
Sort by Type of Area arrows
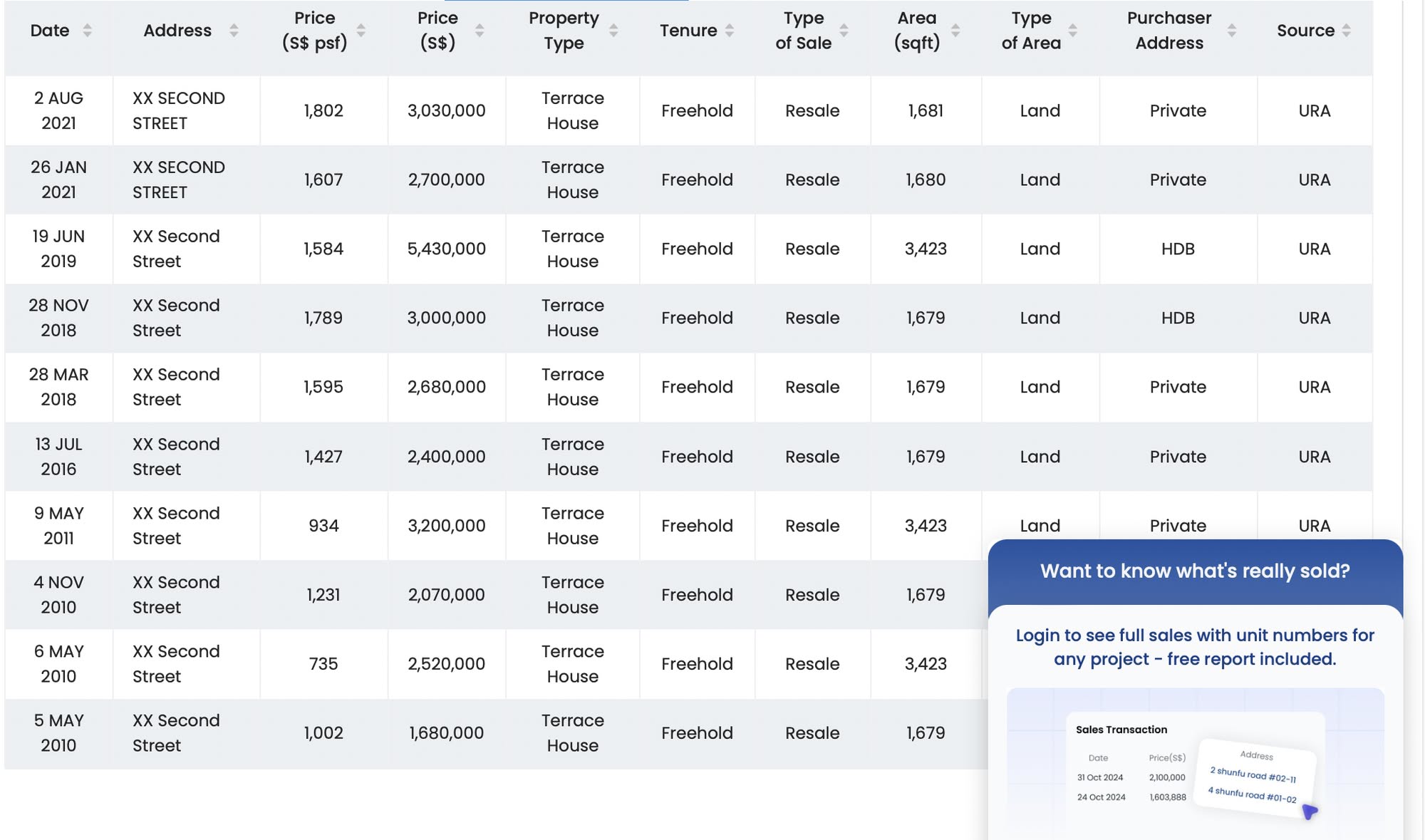(1073, 31)
